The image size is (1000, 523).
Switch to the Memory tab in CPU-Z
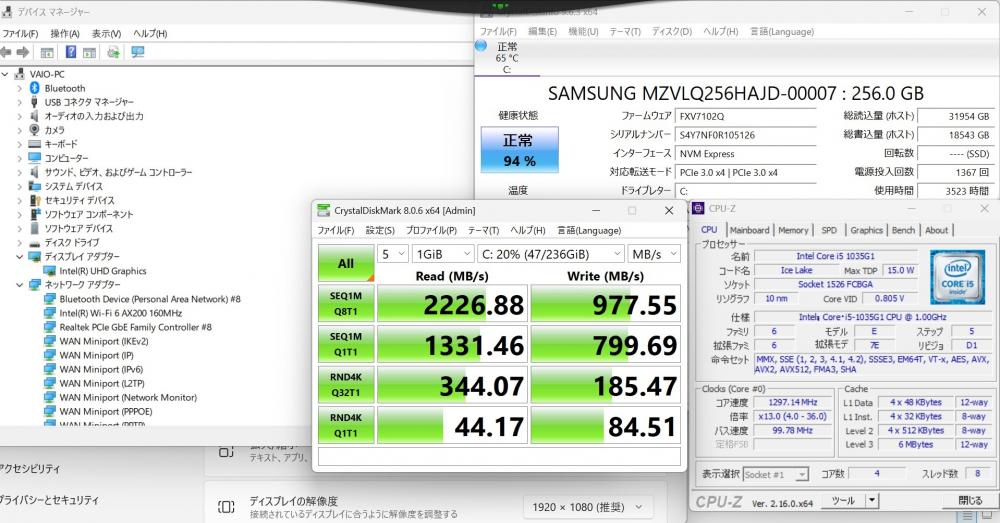tap(793, 230)
